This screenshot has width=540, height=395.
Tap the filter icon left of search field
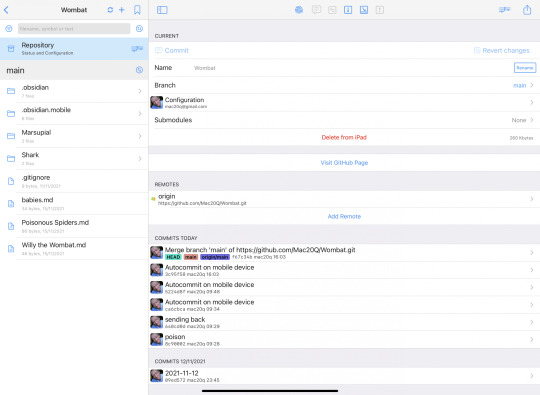(9, 29)
